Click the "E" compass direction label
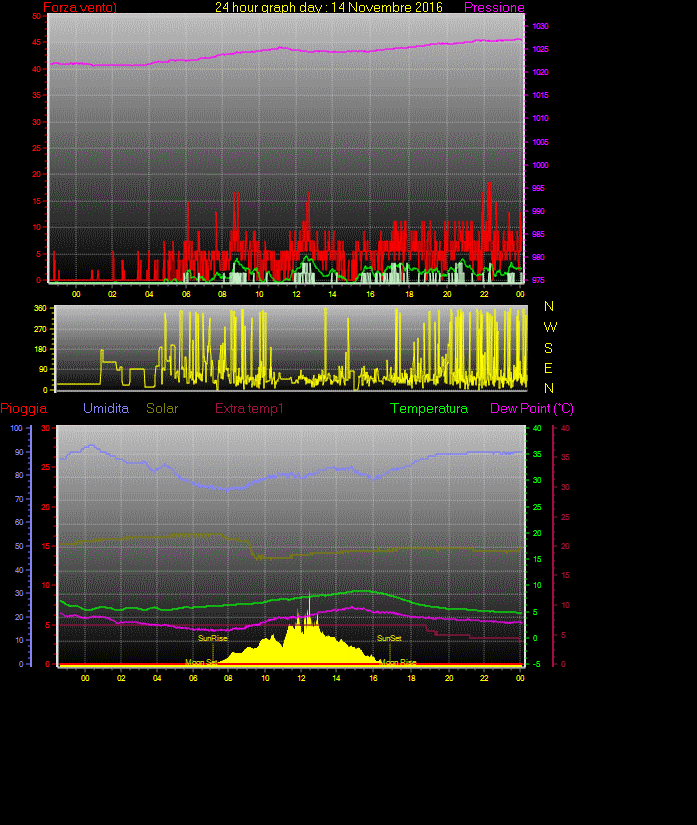The height and width of the screenshot is (825, 697). point(548,368)
